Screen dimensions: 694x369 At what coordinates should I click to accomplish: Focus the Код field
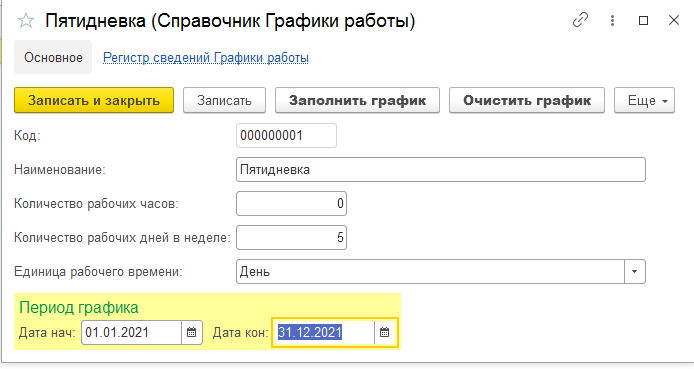pos(286,135)
